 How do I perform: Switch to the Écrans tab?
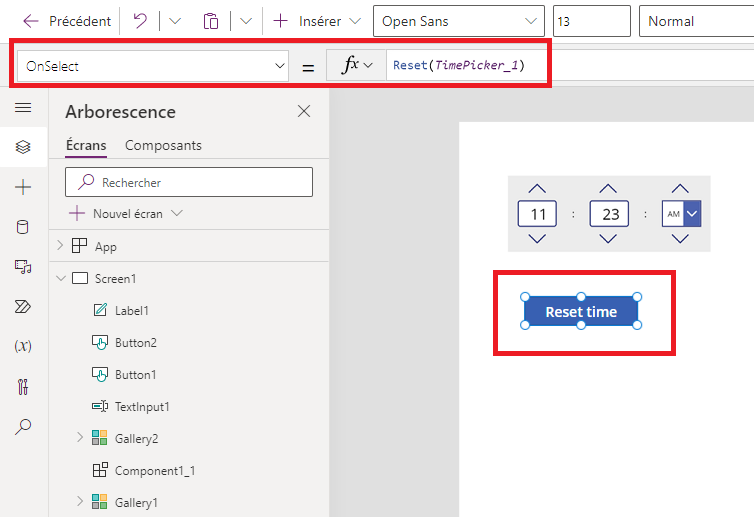[86, 145]
